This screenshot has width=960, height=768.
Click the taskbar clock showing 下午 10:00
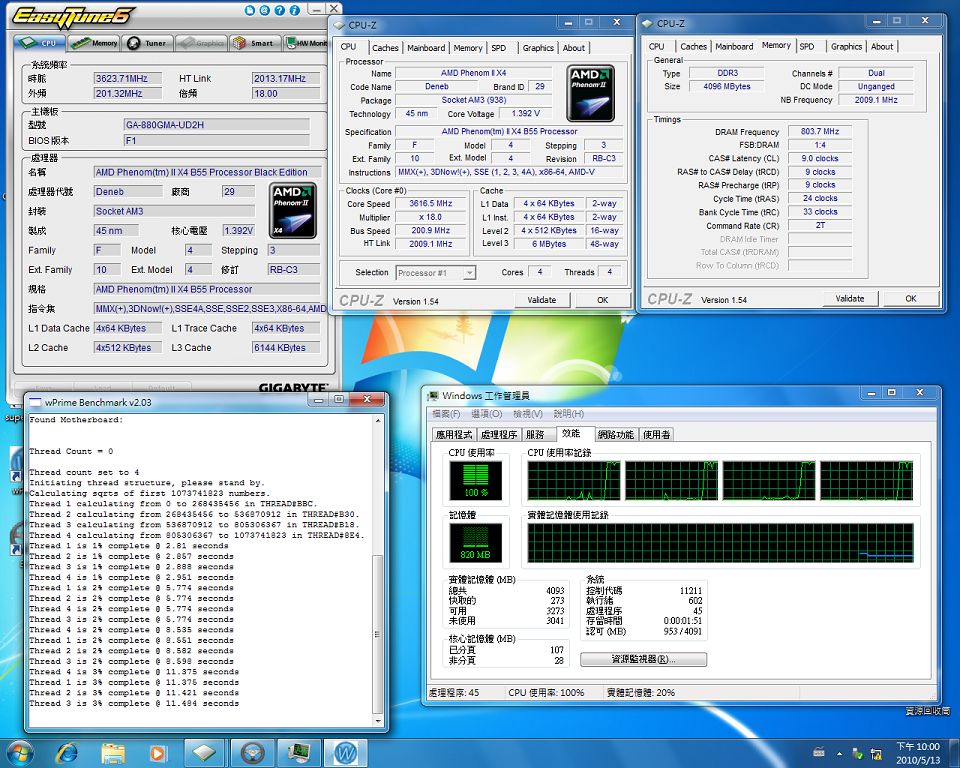pyautogui.click(x=918, y=753)
